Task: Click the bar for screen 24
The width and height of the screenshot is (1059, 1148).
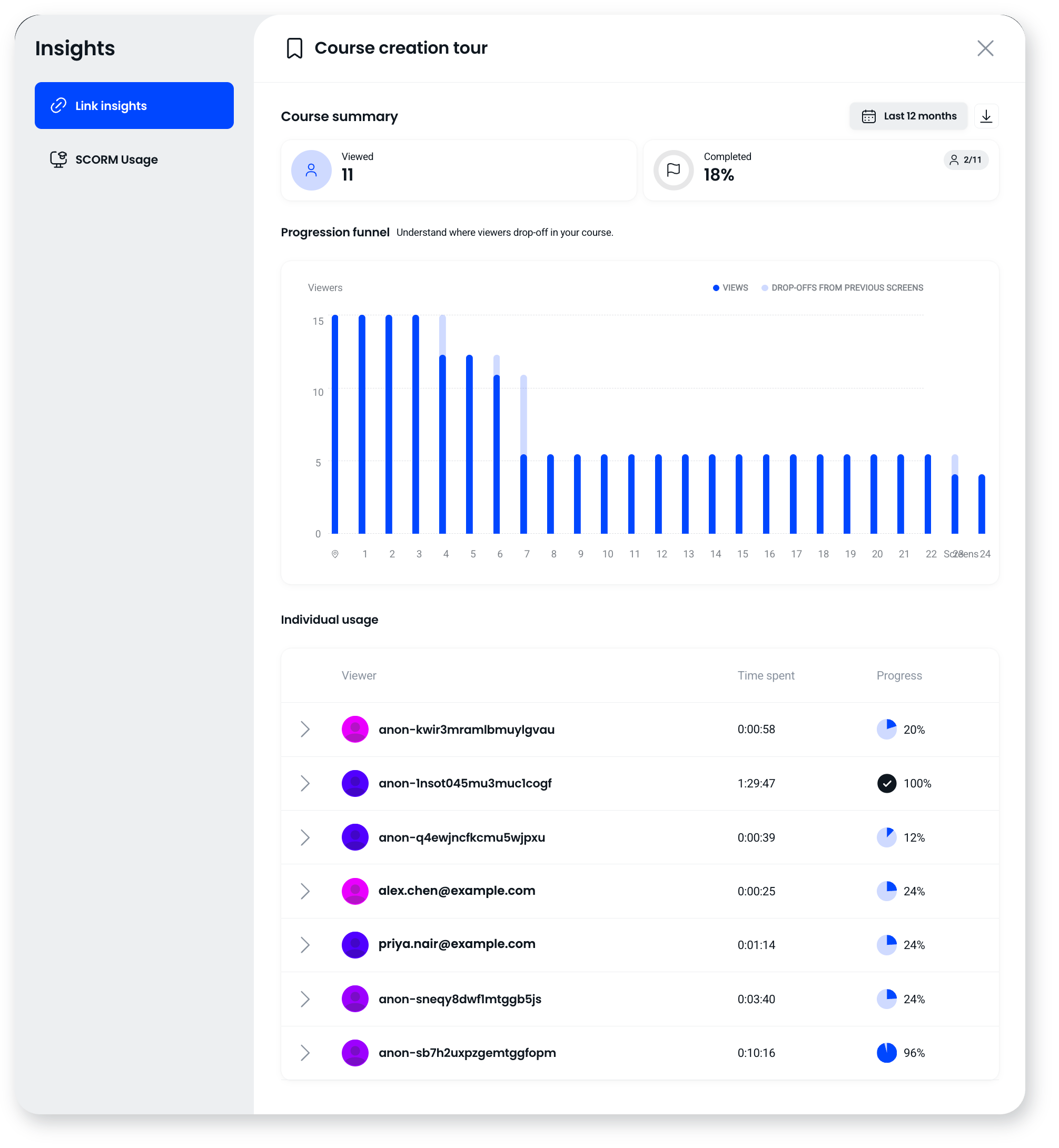Action: pyautogui.click(x=982, y=504)
